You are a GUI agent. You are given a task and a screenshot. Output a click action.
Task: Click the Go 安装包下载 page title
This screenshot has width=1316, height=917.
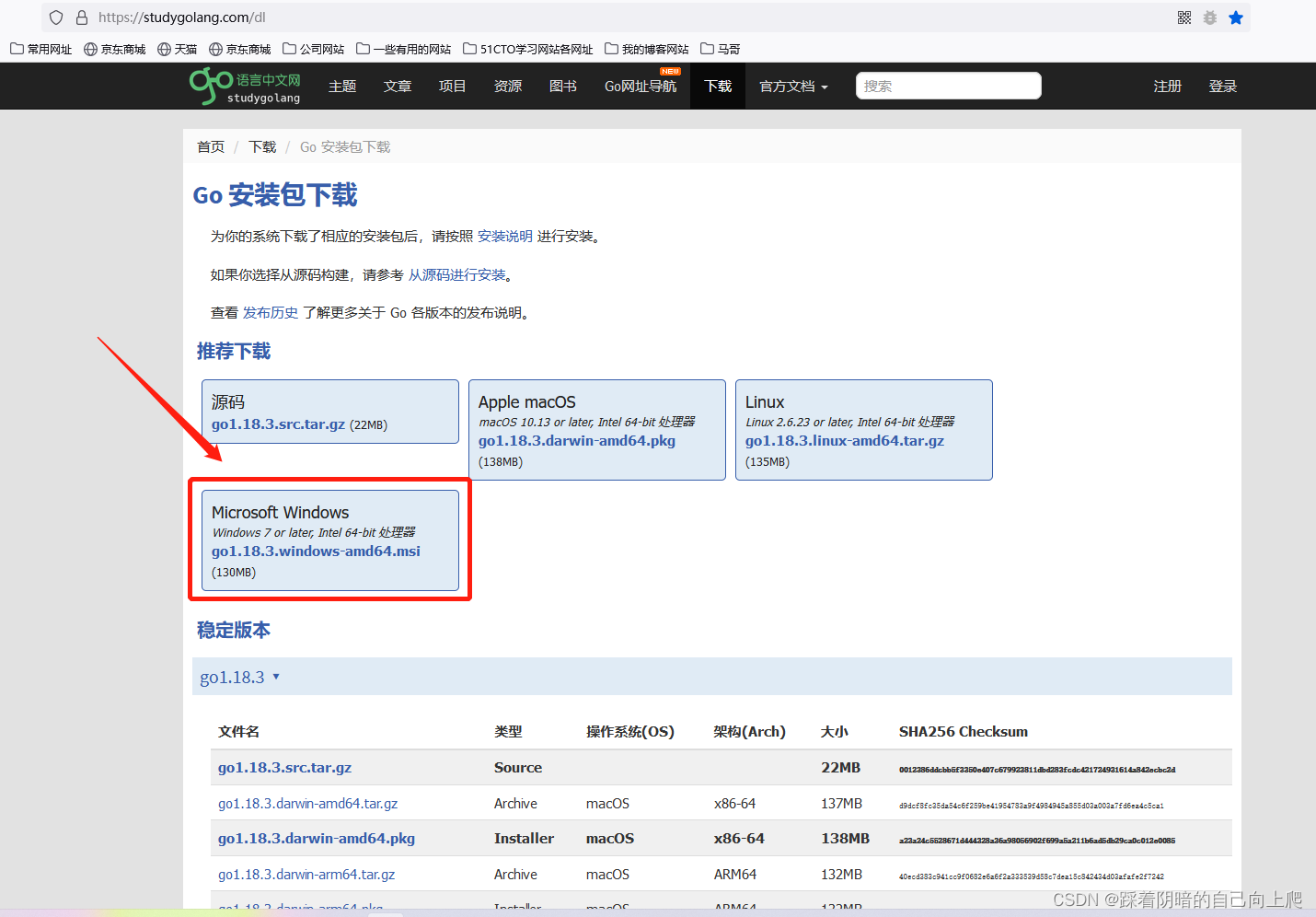coord(275,195)
